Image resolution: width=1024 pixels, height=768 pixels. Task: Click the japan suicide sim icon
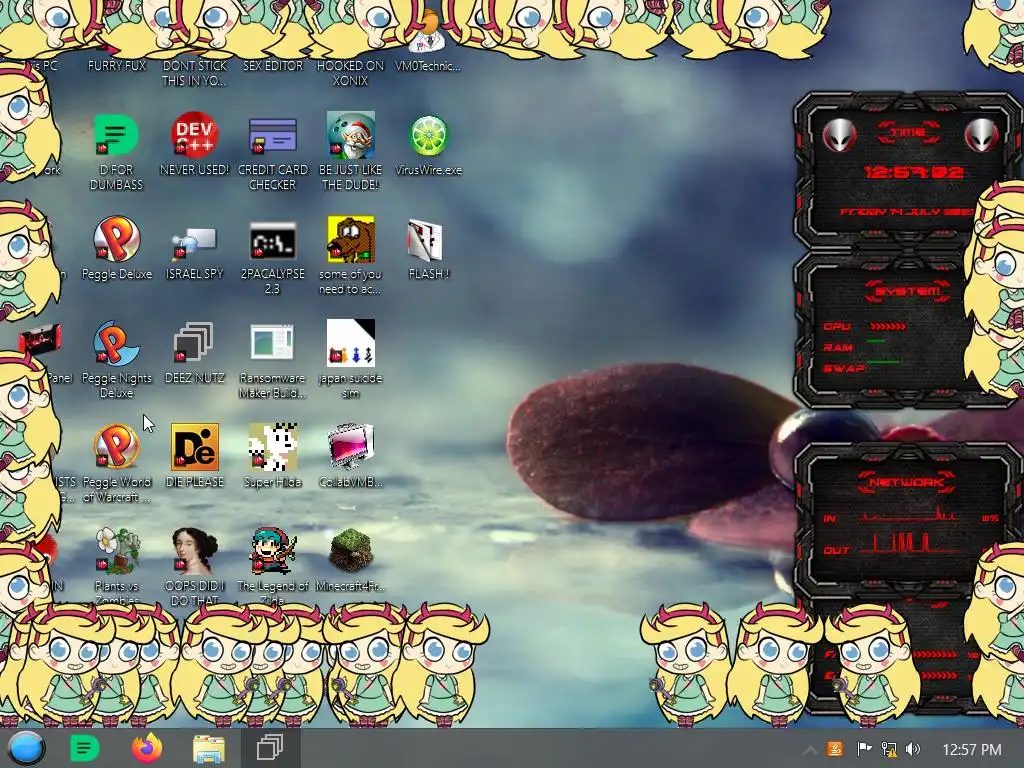(x=351, y=343)
